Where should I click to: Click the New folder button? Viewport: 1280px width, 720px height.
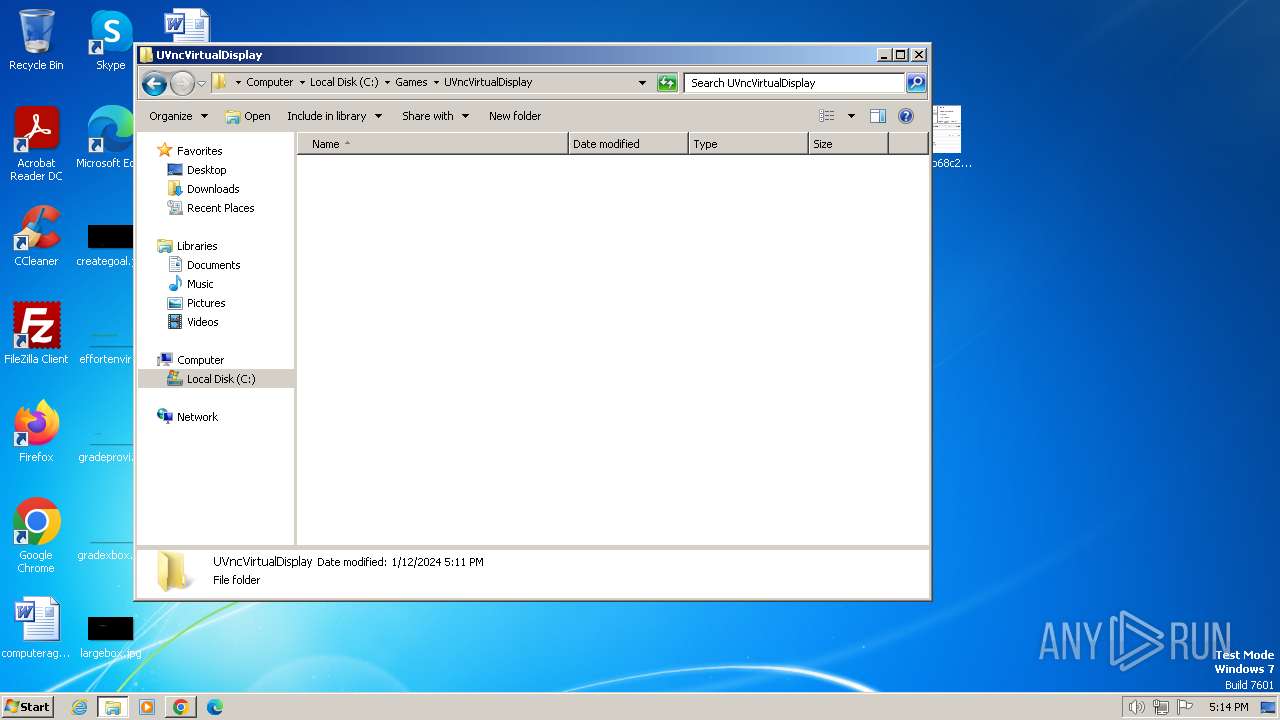pos(515,116)
